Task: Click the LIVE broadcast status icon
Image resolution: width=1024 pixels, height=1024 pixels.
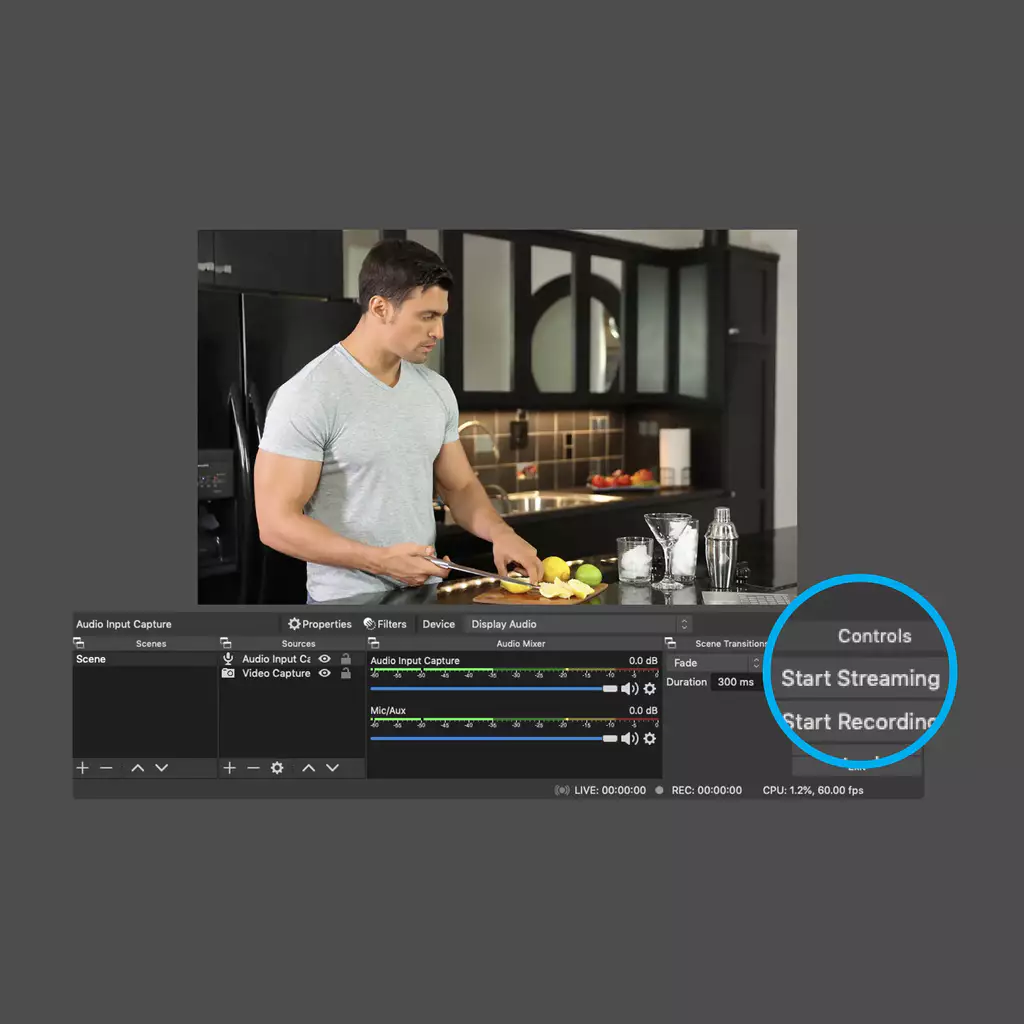Action: (x=562, y=790)
